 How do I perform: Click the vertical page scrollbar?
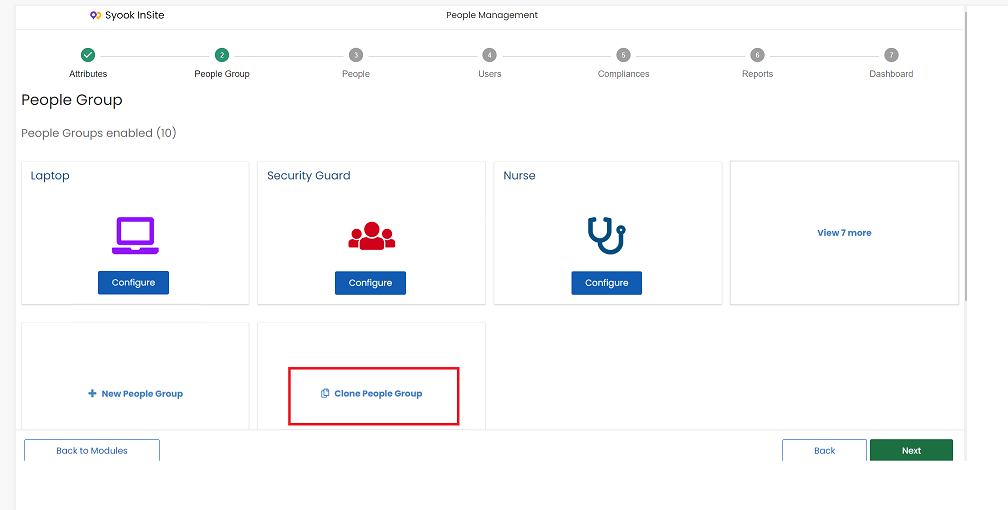coord(965,154)
